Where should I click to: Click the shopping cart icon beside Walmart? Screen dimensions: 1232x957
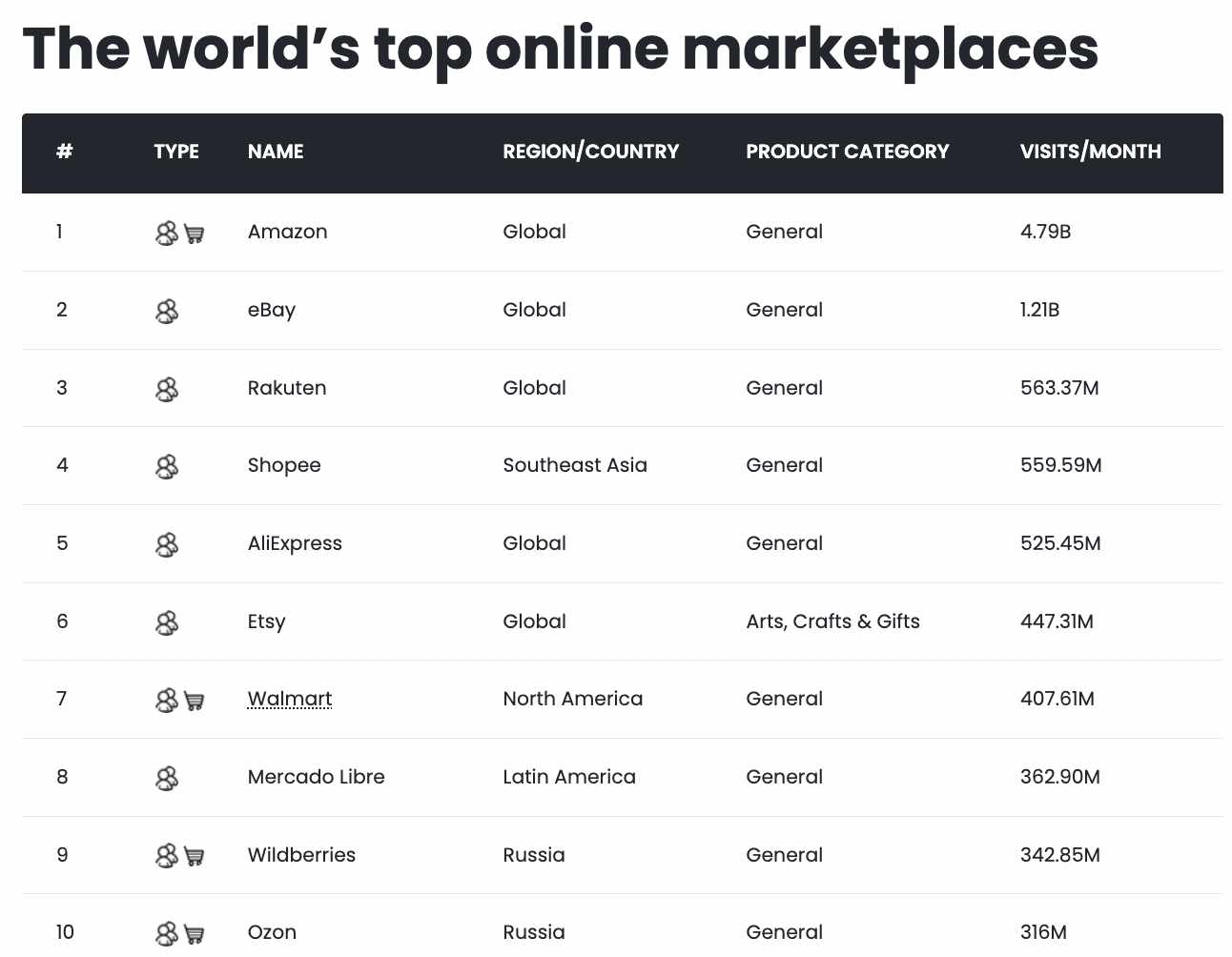pyautogui.click(x=195, y=701)
